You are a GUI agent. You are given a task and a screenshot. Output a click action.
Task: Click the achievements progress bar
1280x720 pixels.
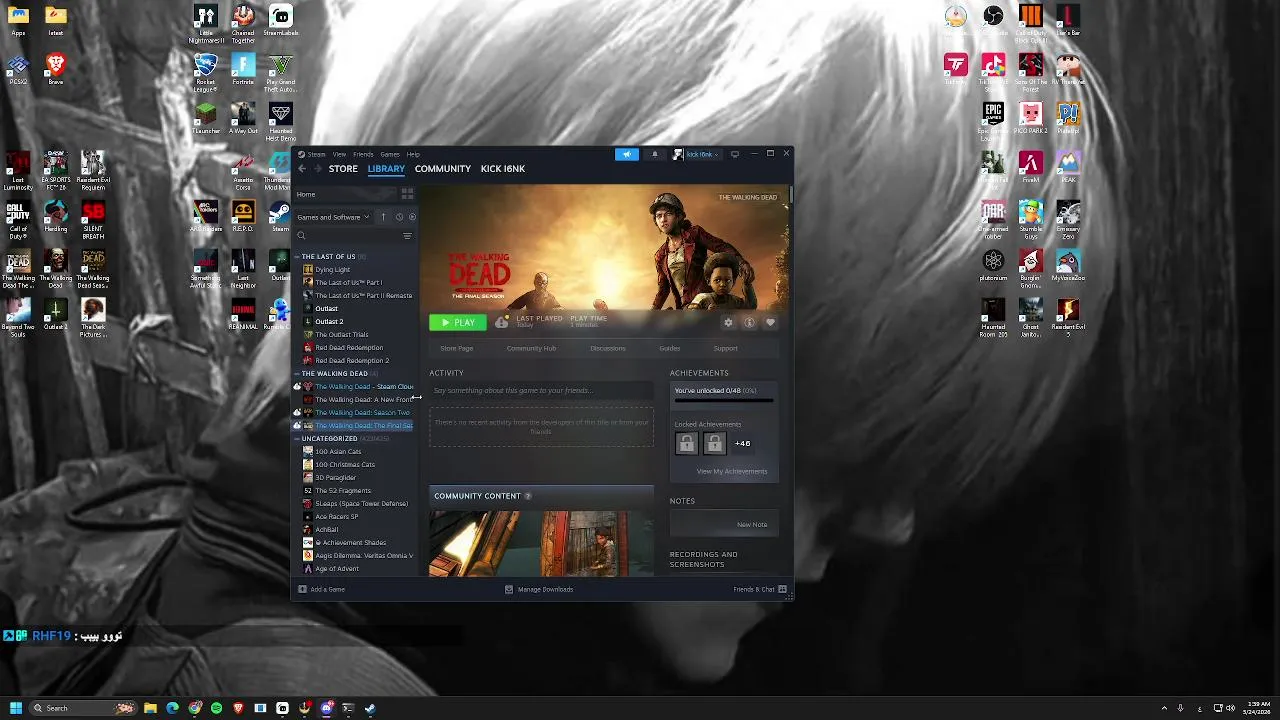723,400
